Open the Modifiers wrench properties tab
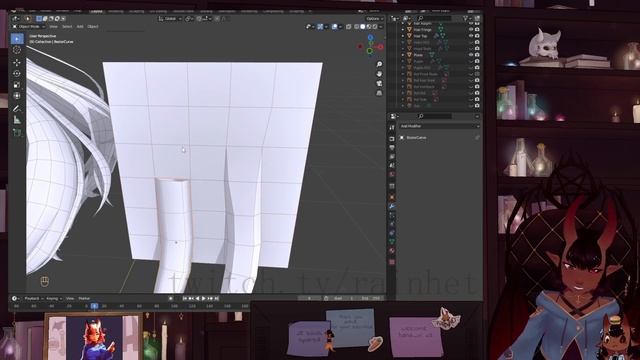 coord(392,207)
